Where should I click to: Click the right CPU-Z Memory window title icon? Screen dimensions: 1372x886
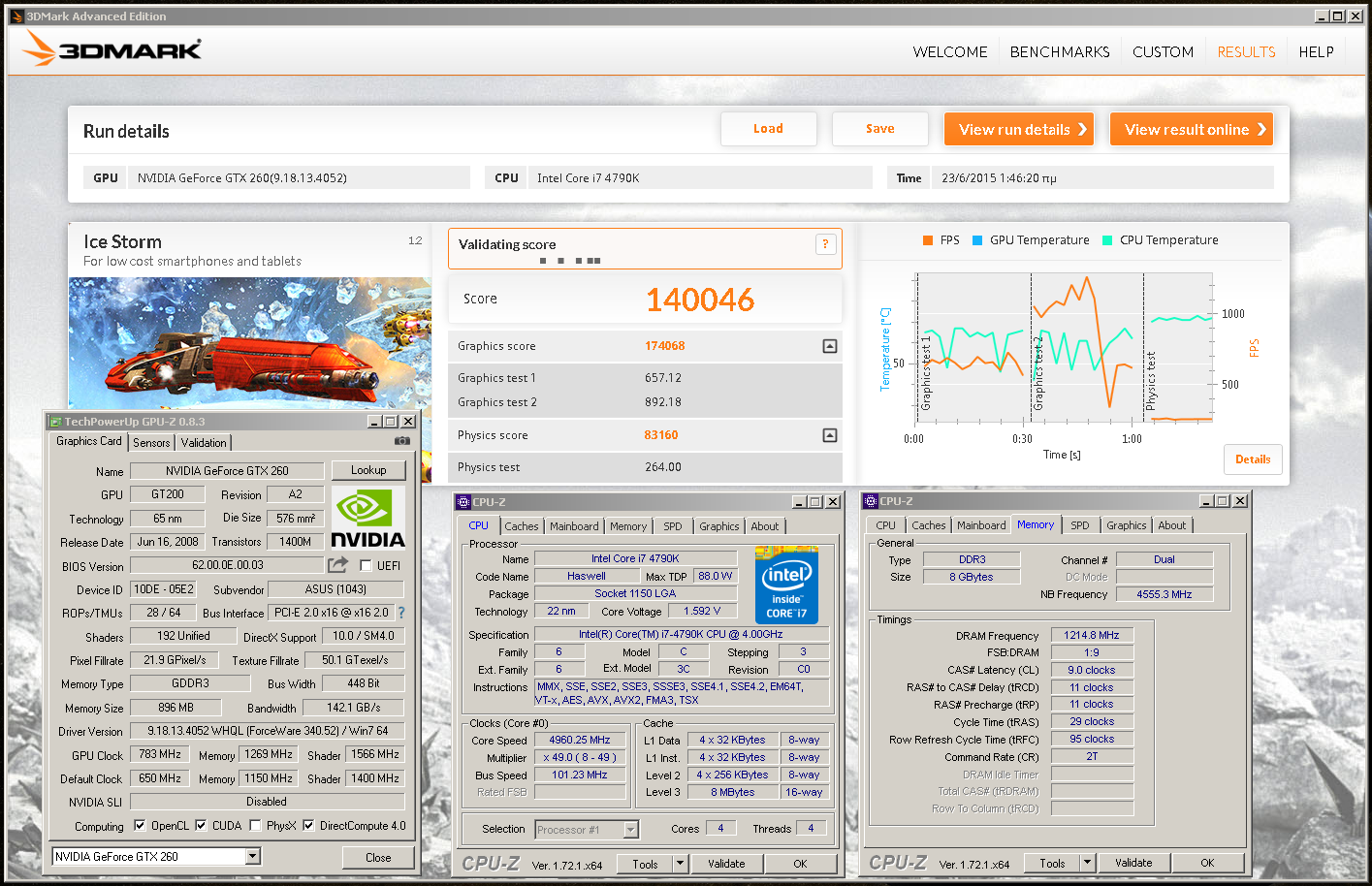pyautogui.click(x=871, y=501)
